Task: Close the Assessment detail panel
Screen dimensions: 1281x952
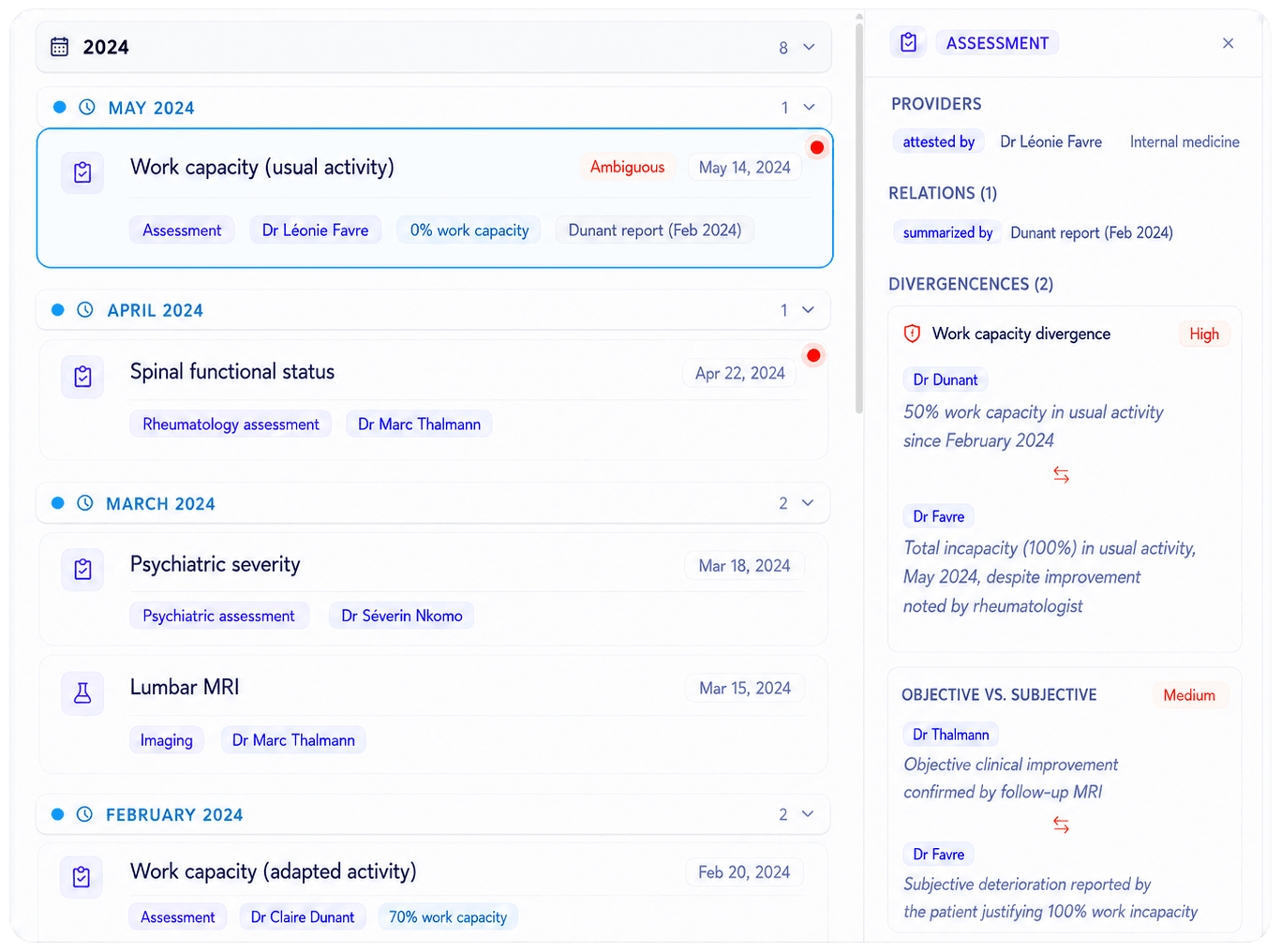Action: coord(1228,43)
